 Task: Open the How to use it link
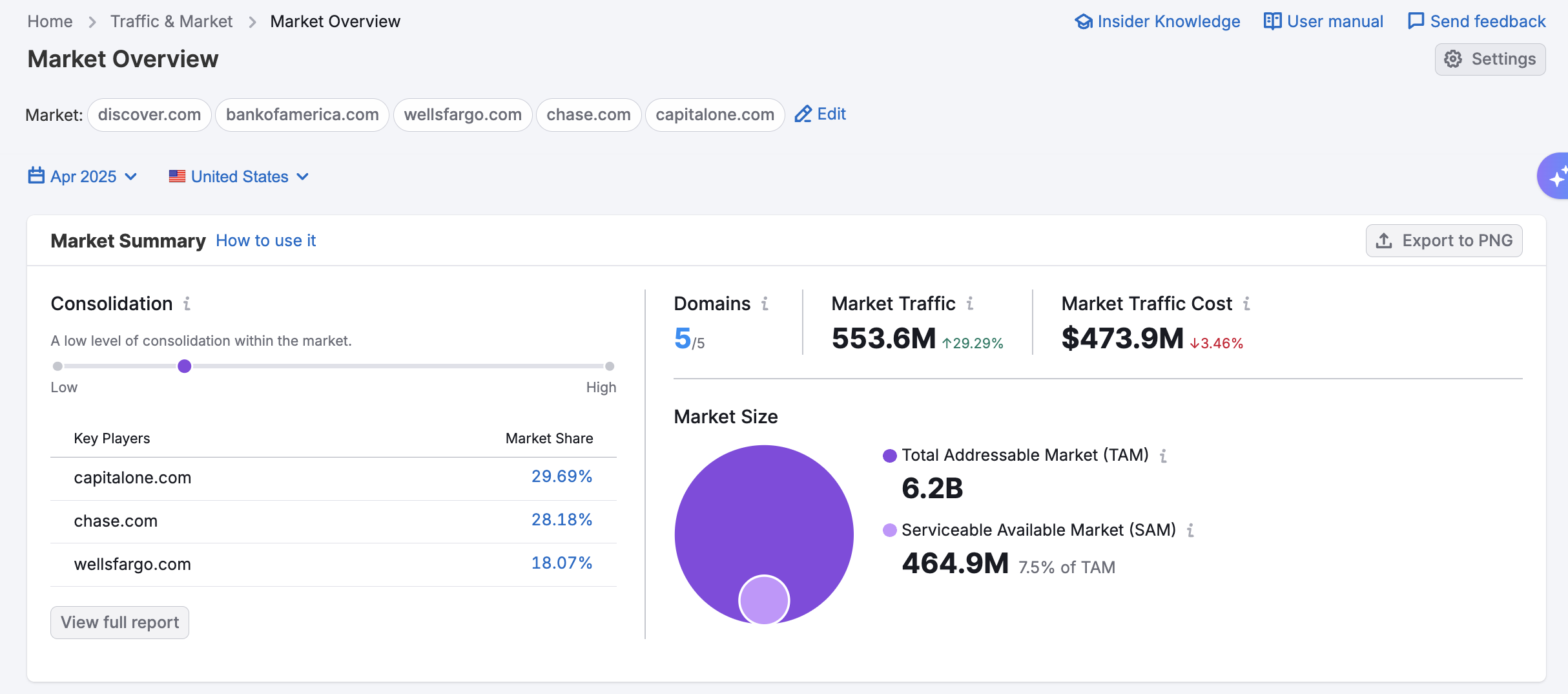click(x=265, y=240)
